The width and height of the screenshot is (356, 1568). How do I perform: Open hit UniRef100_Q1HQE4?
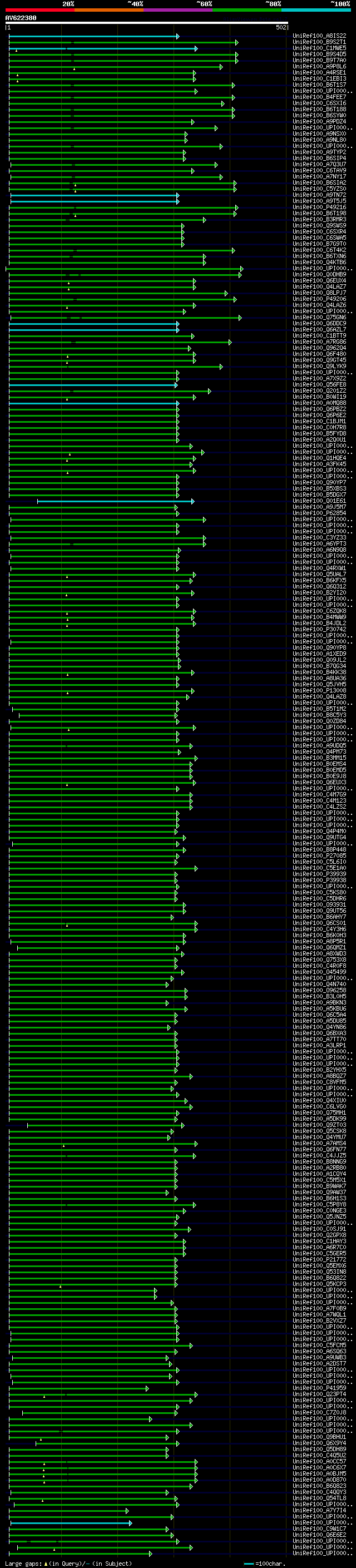click(319, 458)
